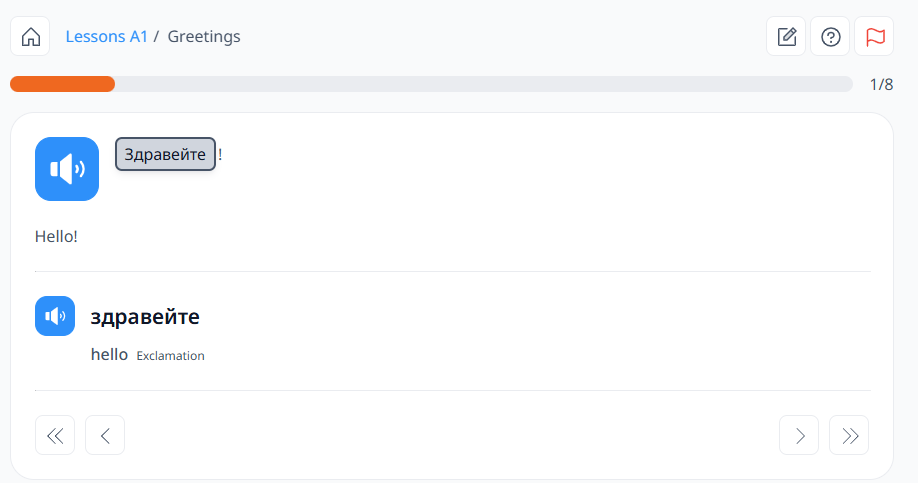Play the sentence audio with large speaker
This screenshot has height=483, width=918.
(67, 169)
